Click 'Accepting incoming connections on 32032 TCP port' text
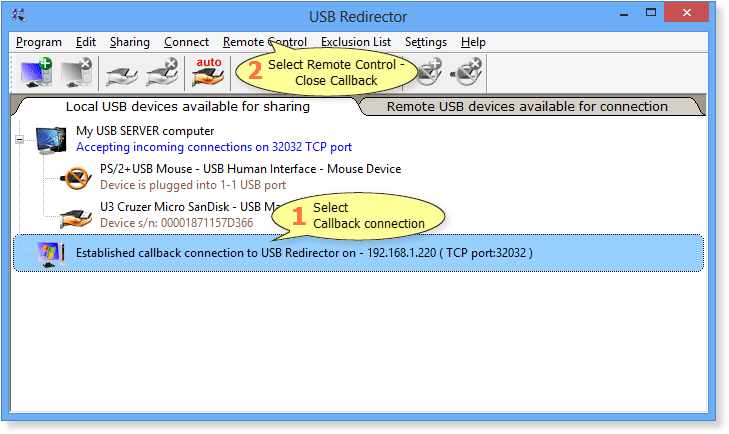Viewport: 729px width, 434px height. pos(214,147)
